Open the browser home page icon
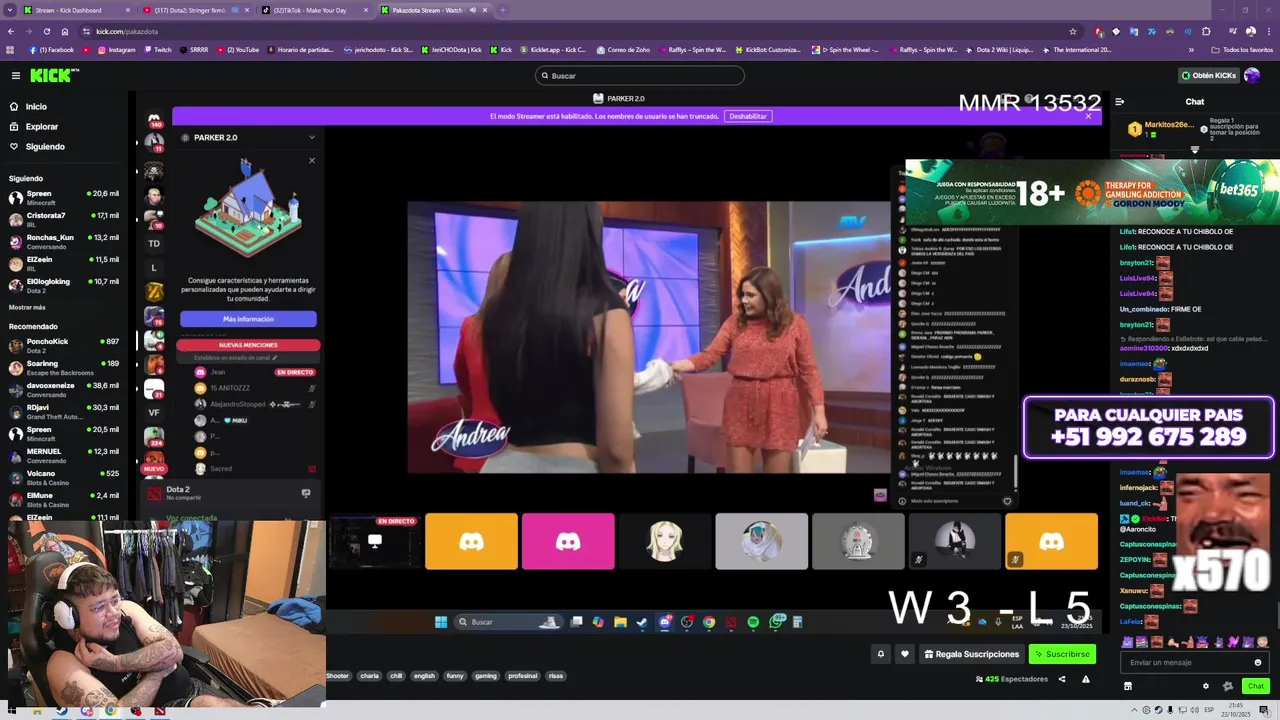 pyautogui.click(x=65, y=31)
